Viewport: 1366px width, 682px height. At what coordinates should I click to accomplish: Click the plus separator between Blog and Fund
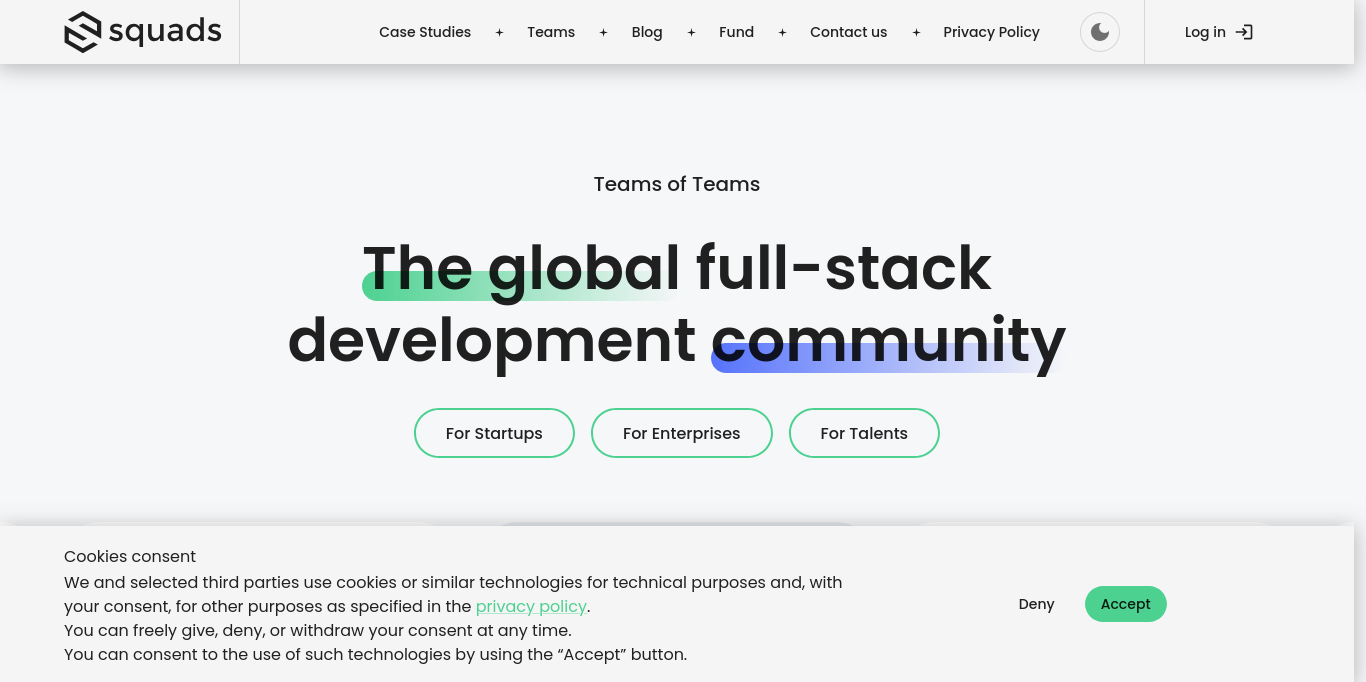[691, 32]
